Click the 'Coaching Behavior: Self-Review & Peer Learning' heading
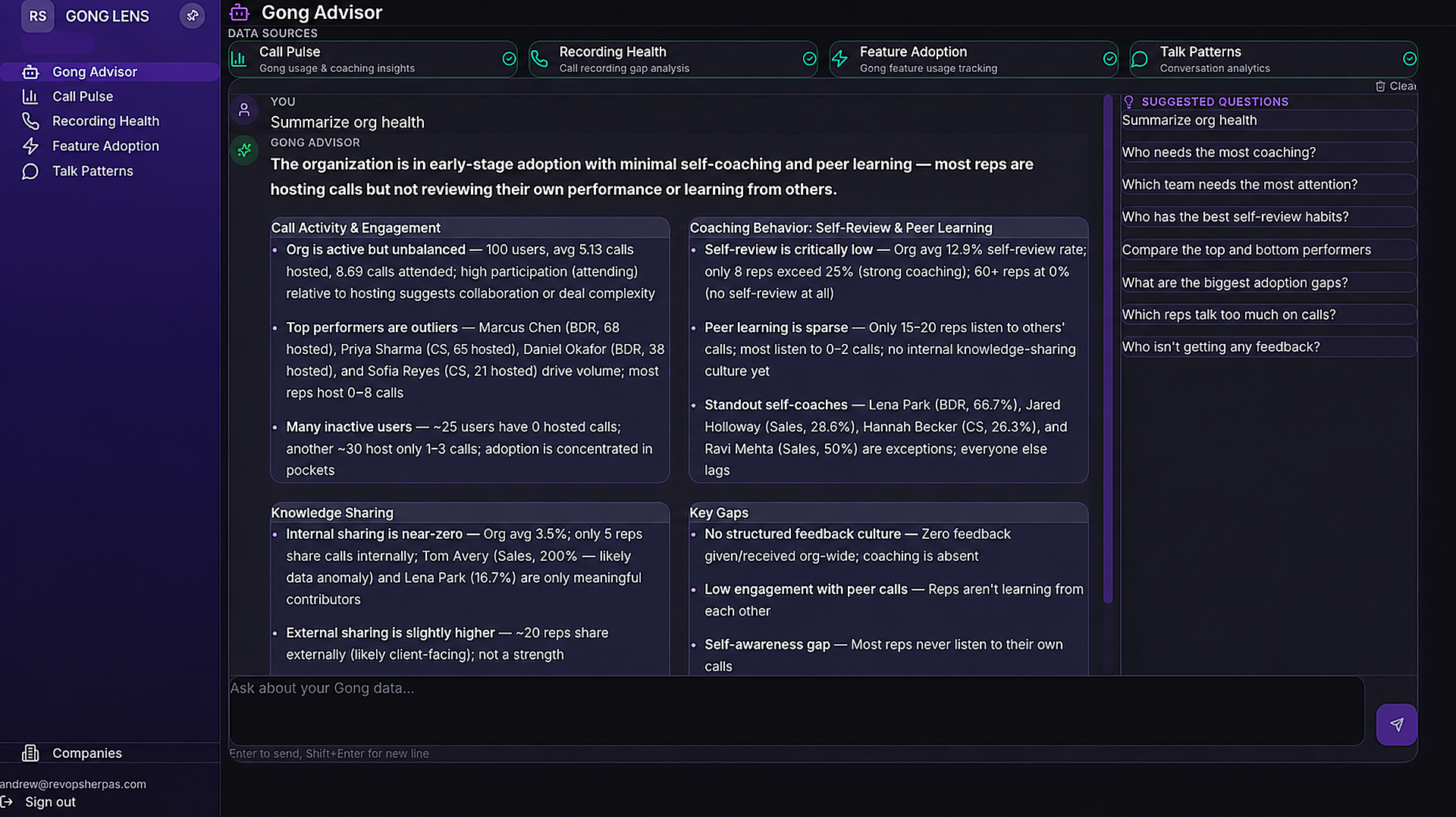Screen dimensions: 1456x817 (x=840, y=227)
